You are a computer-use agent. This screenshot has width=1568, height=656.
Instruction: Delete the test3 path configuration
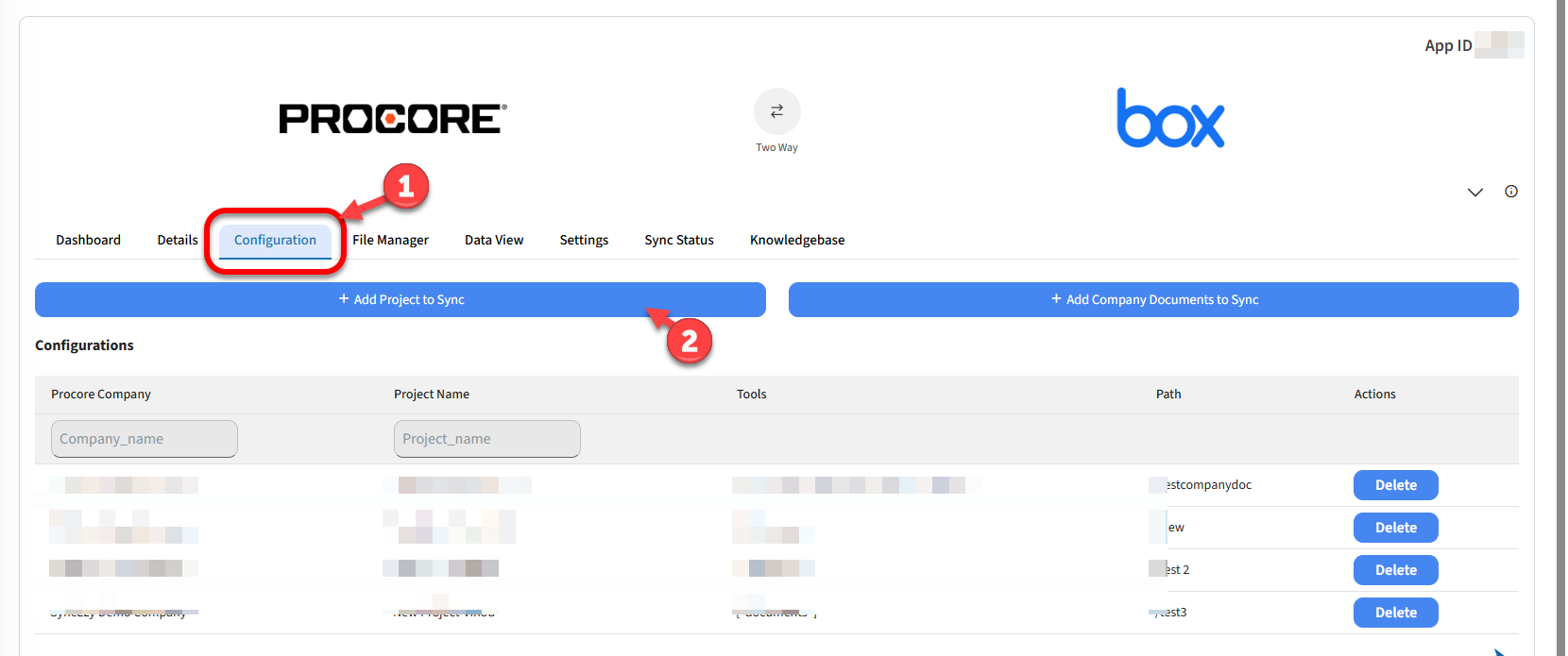tap(1395, 613)
